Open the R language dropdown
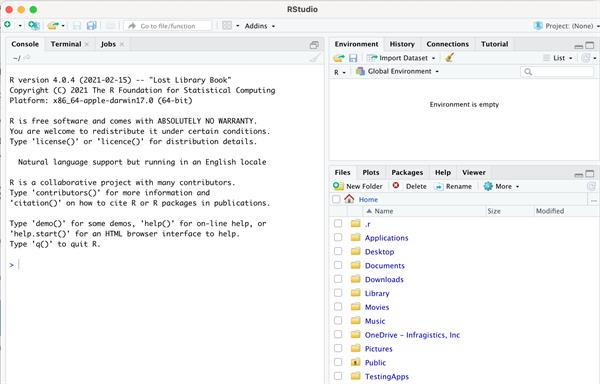The width and height of the screenshot is (600, 384). tap(340, 72)
